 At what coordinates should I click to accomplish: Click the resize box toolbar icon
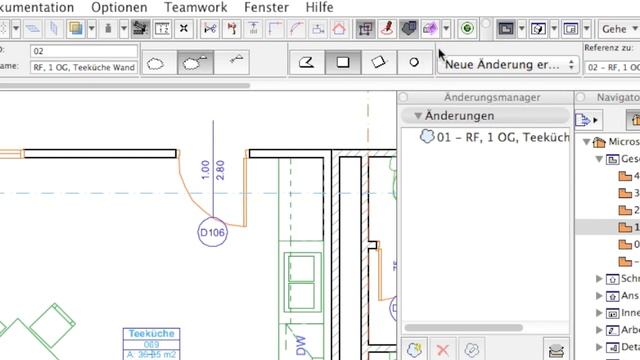[x=318, y=29]
